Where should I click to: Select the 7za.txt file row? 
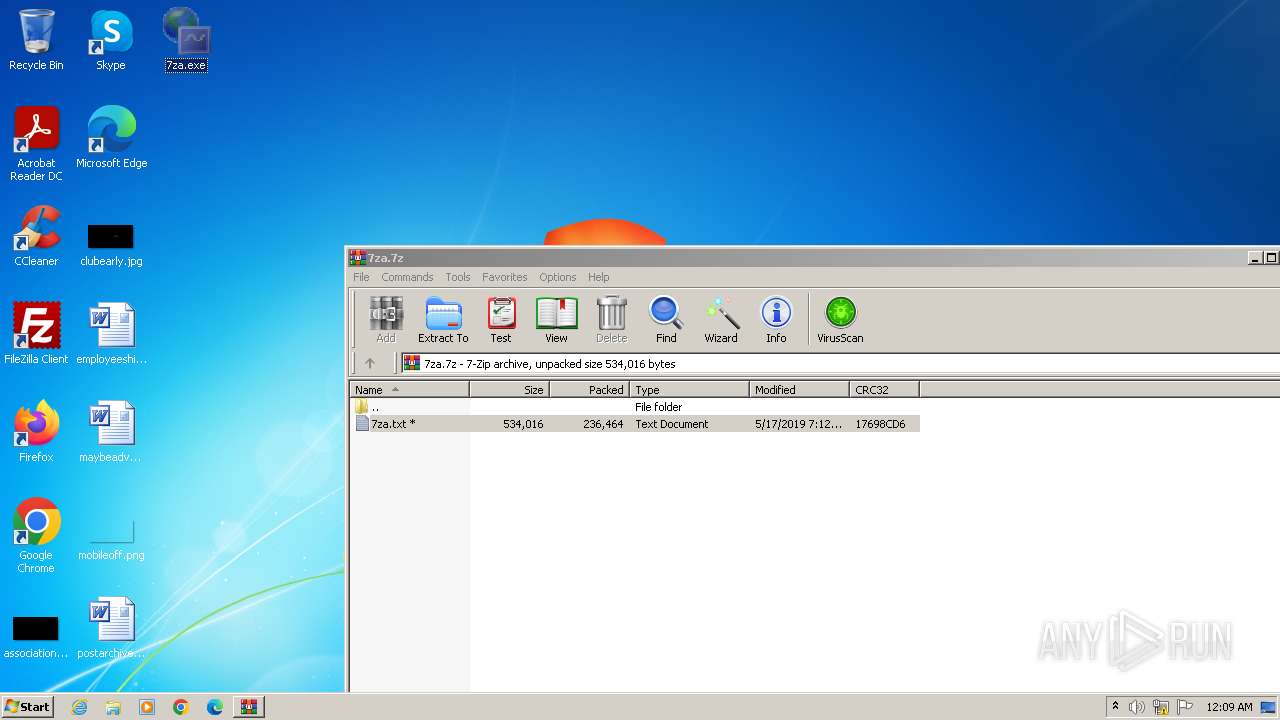coord(635,424)
